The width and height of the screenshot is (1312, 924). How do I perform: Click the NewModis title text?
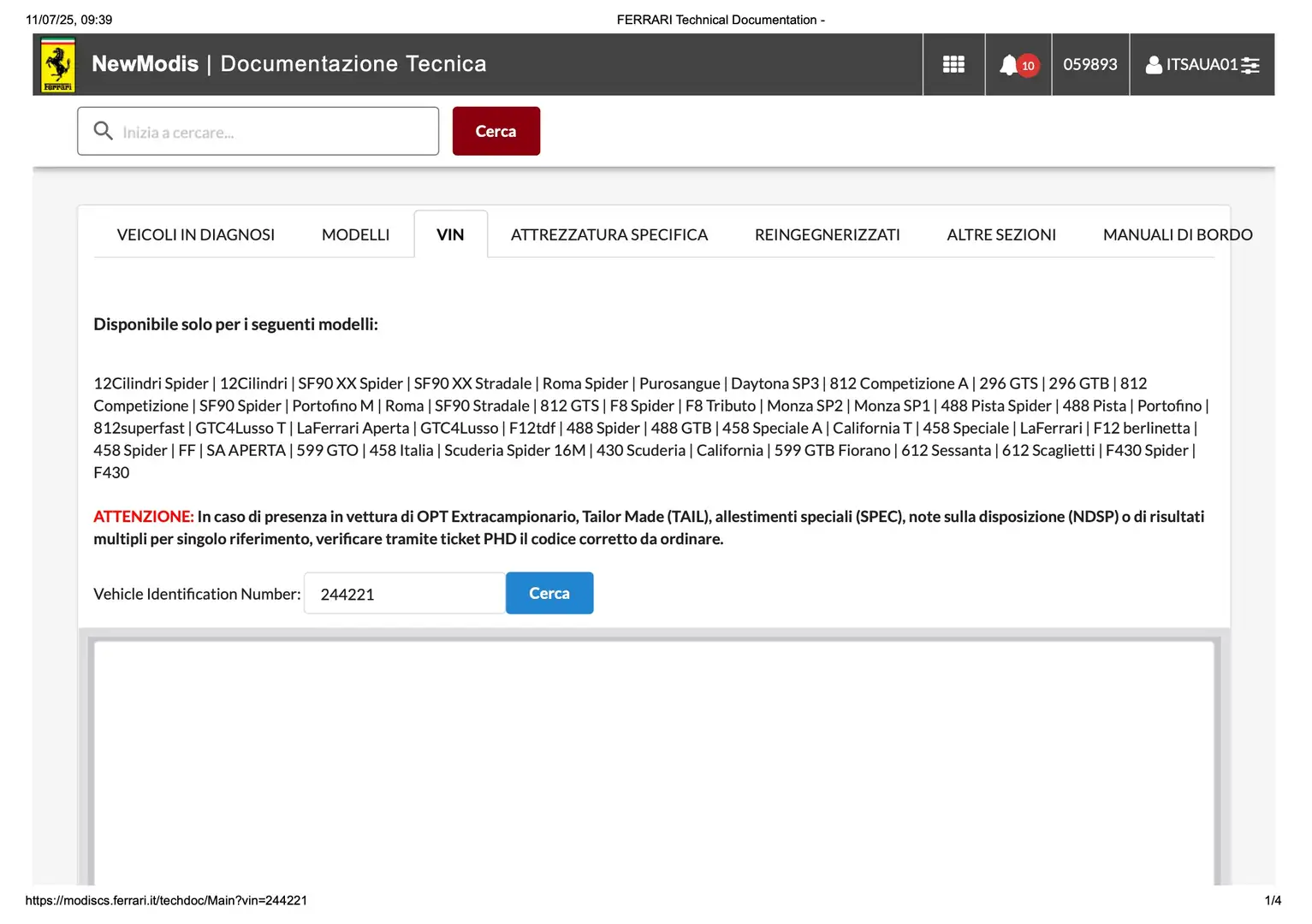tap(145, 64)
